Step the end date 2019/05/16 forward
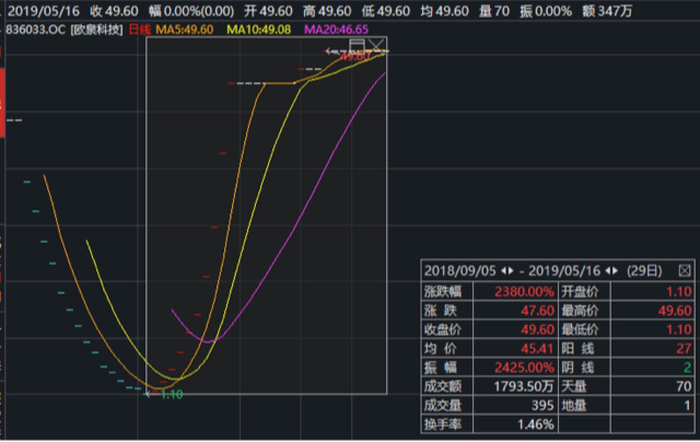The image size is (700, 442). pos(615,271)
